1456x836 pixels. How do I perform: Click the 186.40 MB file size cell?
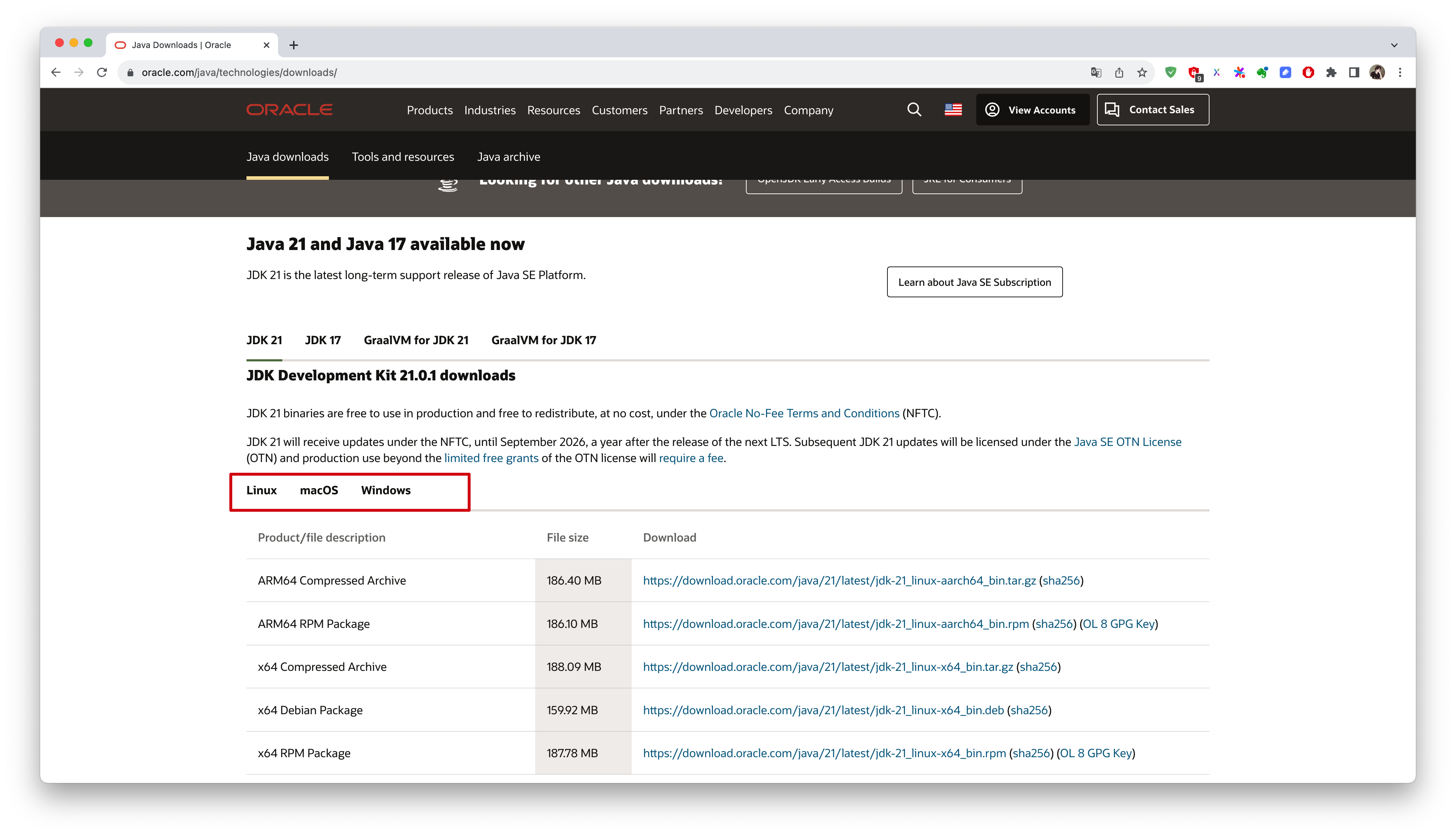(583, 581)
